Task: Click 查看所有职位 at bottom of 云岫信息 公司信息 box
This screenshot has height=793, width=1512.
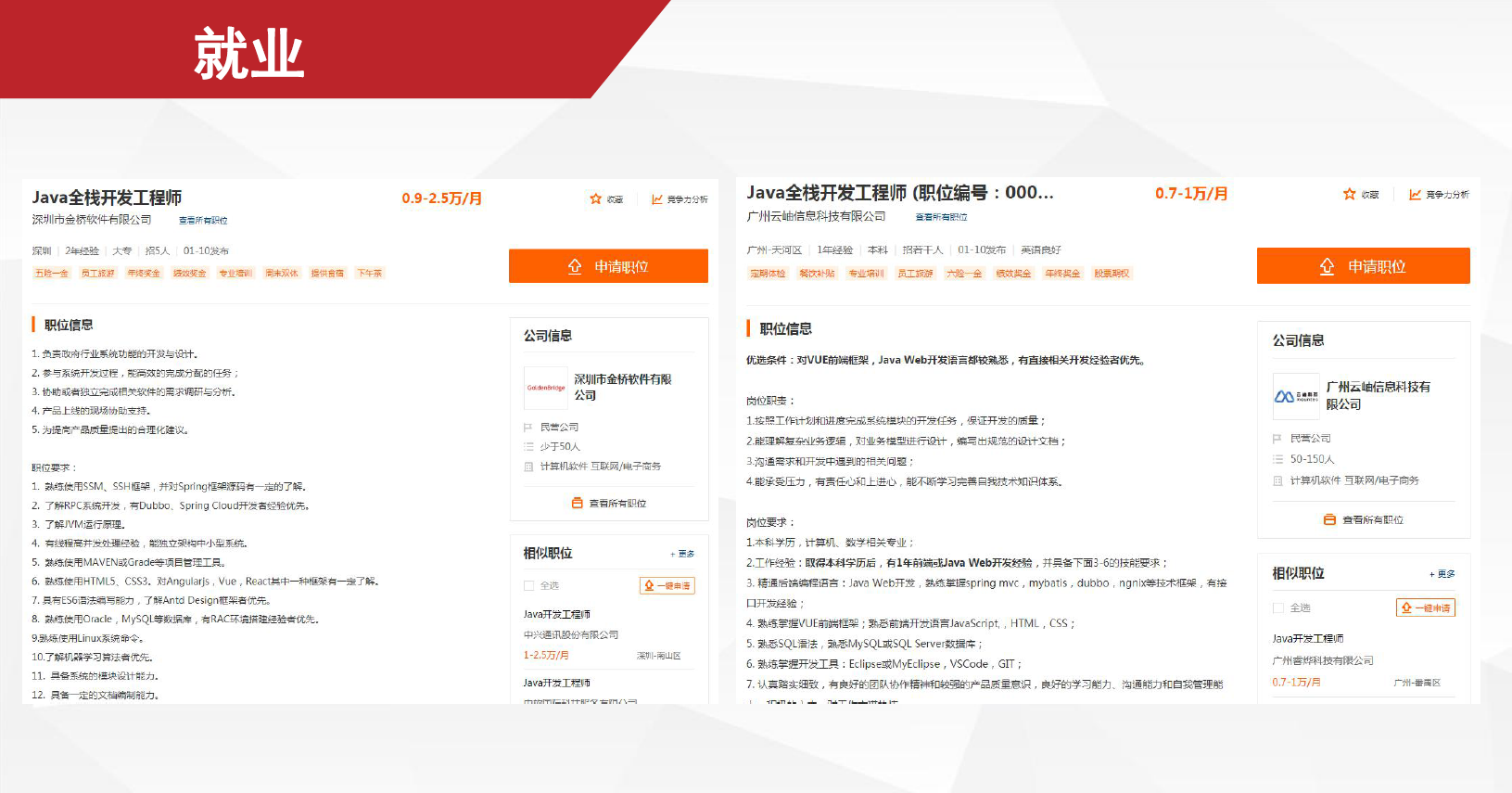Action: pos(1364,520)
